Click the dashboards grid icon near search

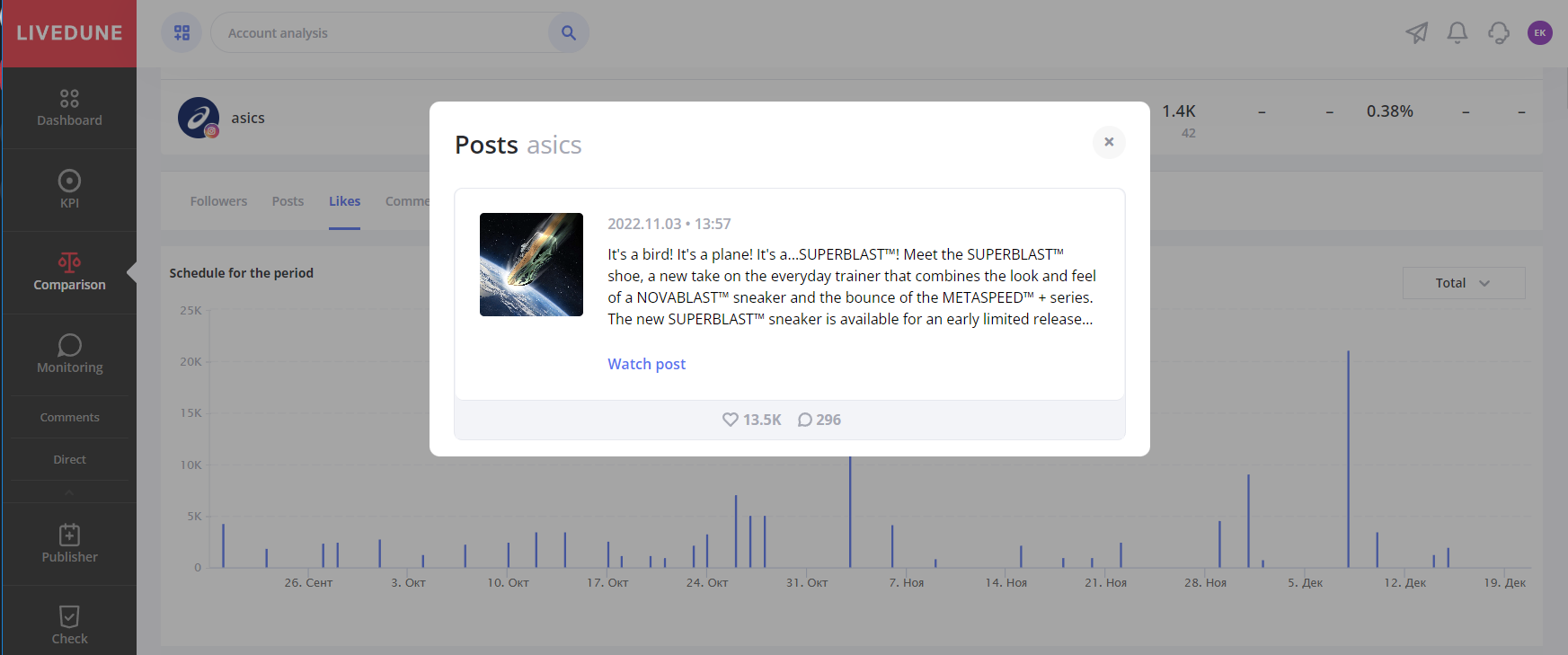[182, 33]
